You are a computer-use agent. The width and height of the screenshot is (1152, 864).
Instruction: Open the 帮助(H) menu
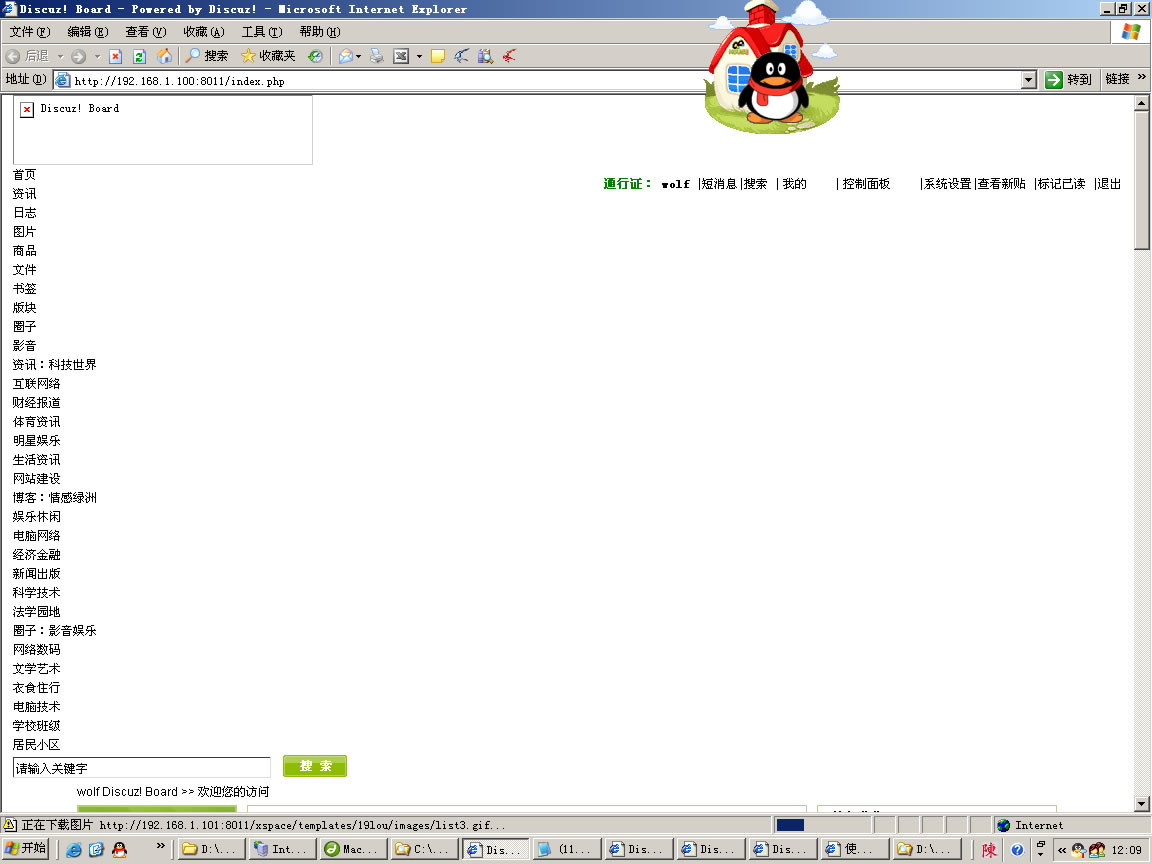click(x=320, y=32)
